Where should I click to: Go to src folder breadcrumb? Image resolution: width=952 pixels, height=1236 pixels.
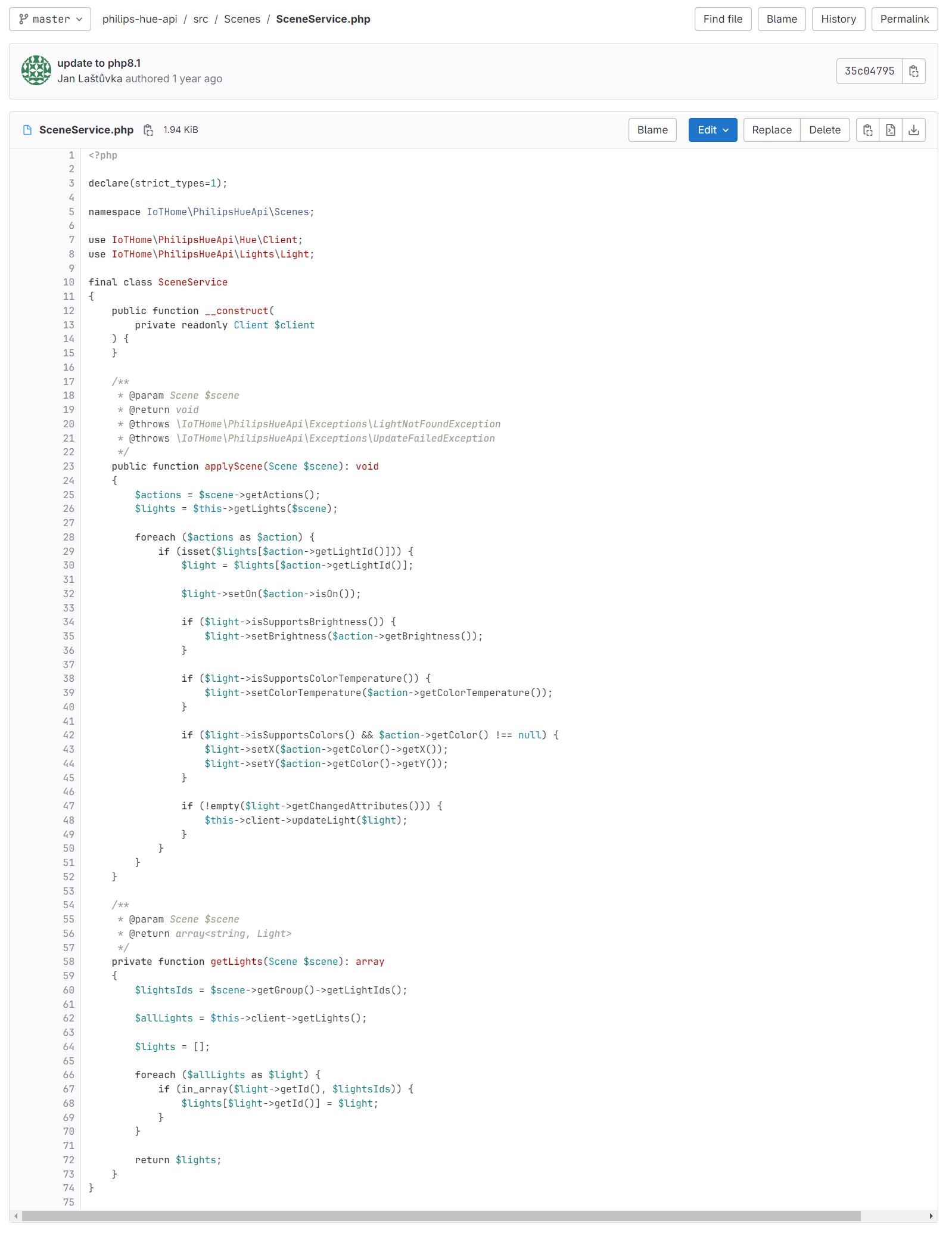(201, 19)
